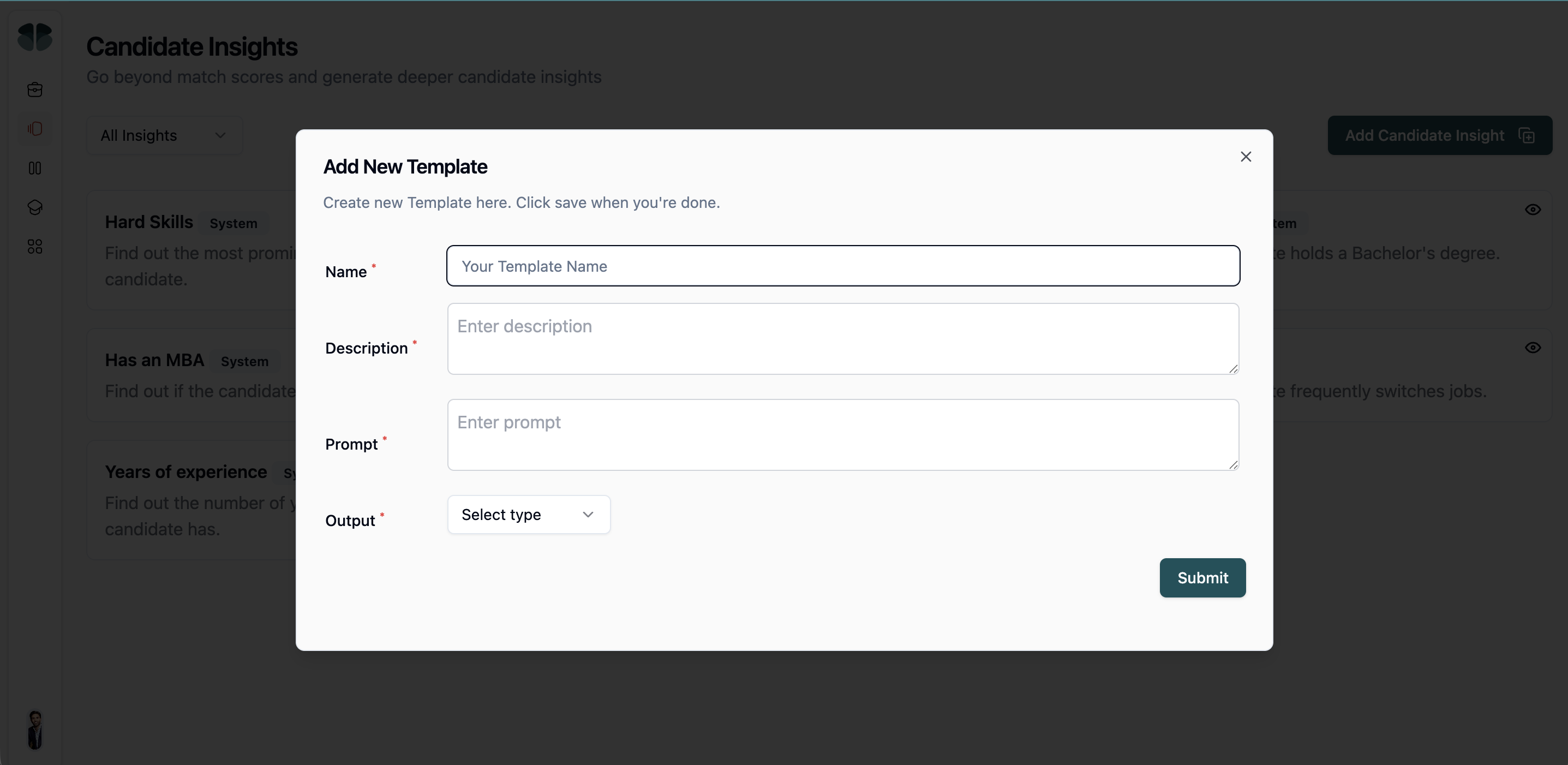Click the user avatar at sidebar bottom

[x=35, y=729]
